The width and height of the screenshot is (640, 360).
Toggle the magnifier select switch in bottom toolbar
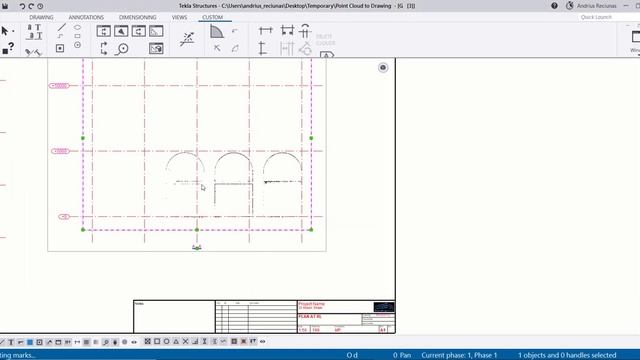(106, 342)
